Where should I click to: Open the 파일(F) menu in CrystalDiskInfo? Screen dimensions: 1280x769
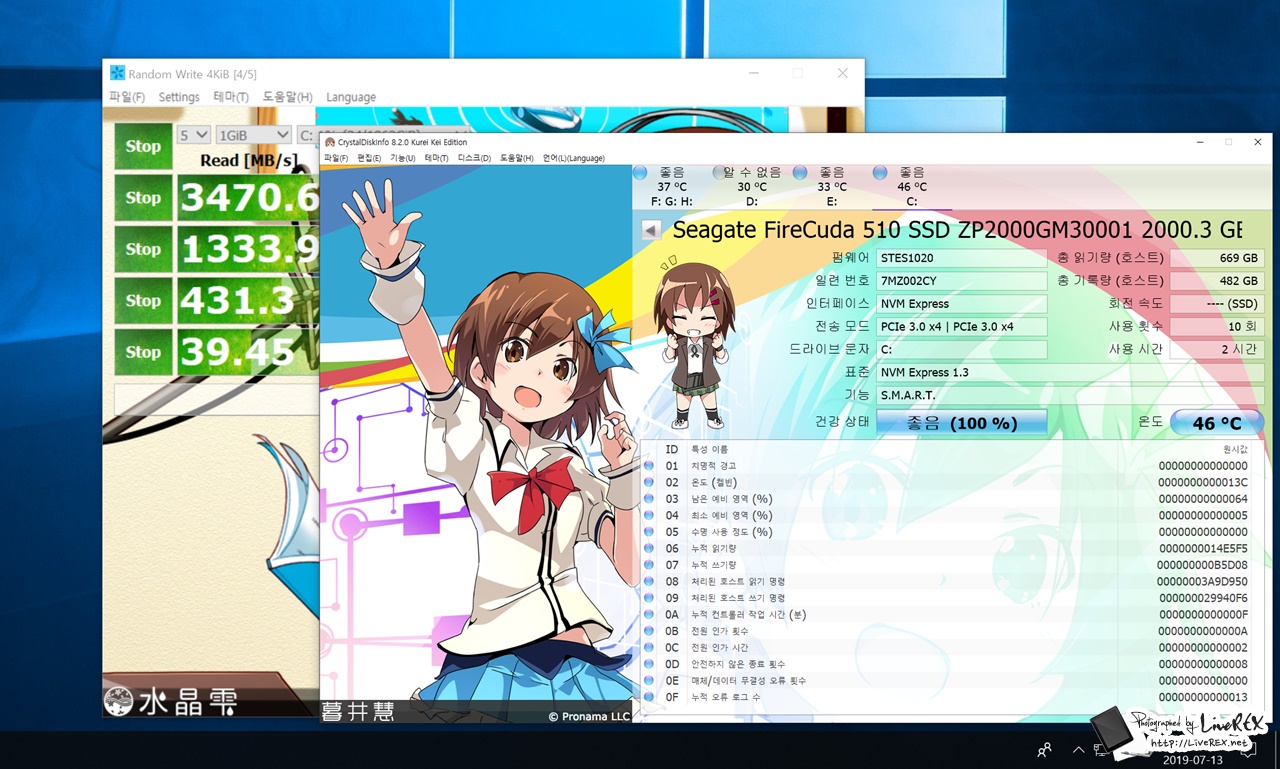336,158
